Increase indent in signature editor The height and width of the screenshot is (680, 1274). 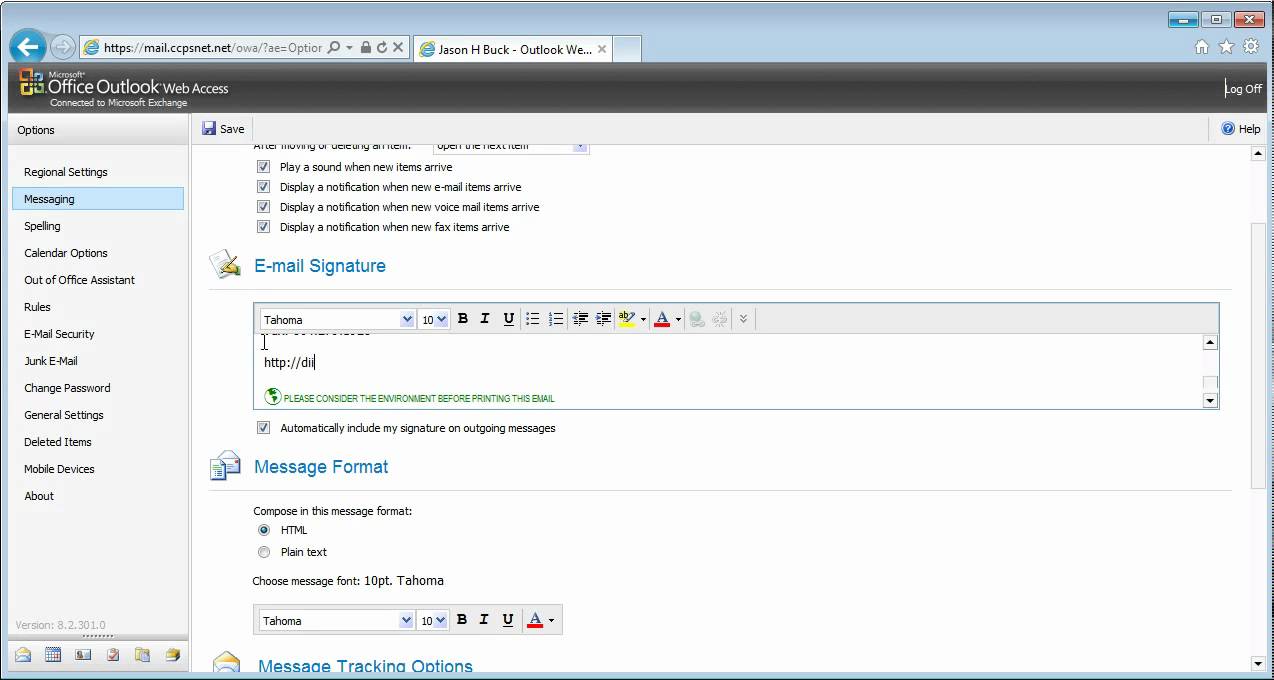pos(603,319)
